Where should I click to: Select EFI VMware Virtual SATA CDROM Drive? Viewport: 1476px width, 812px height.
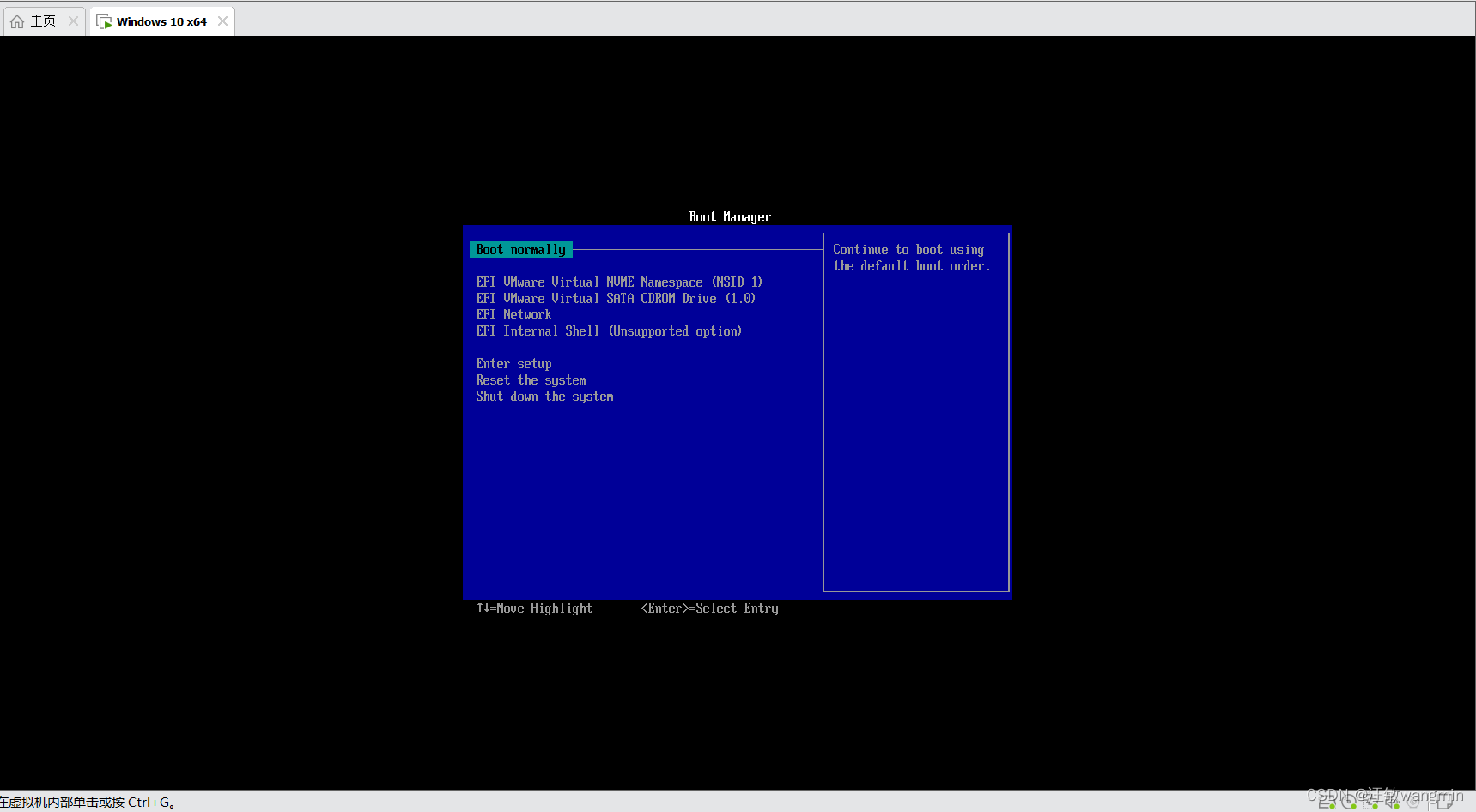615,298
